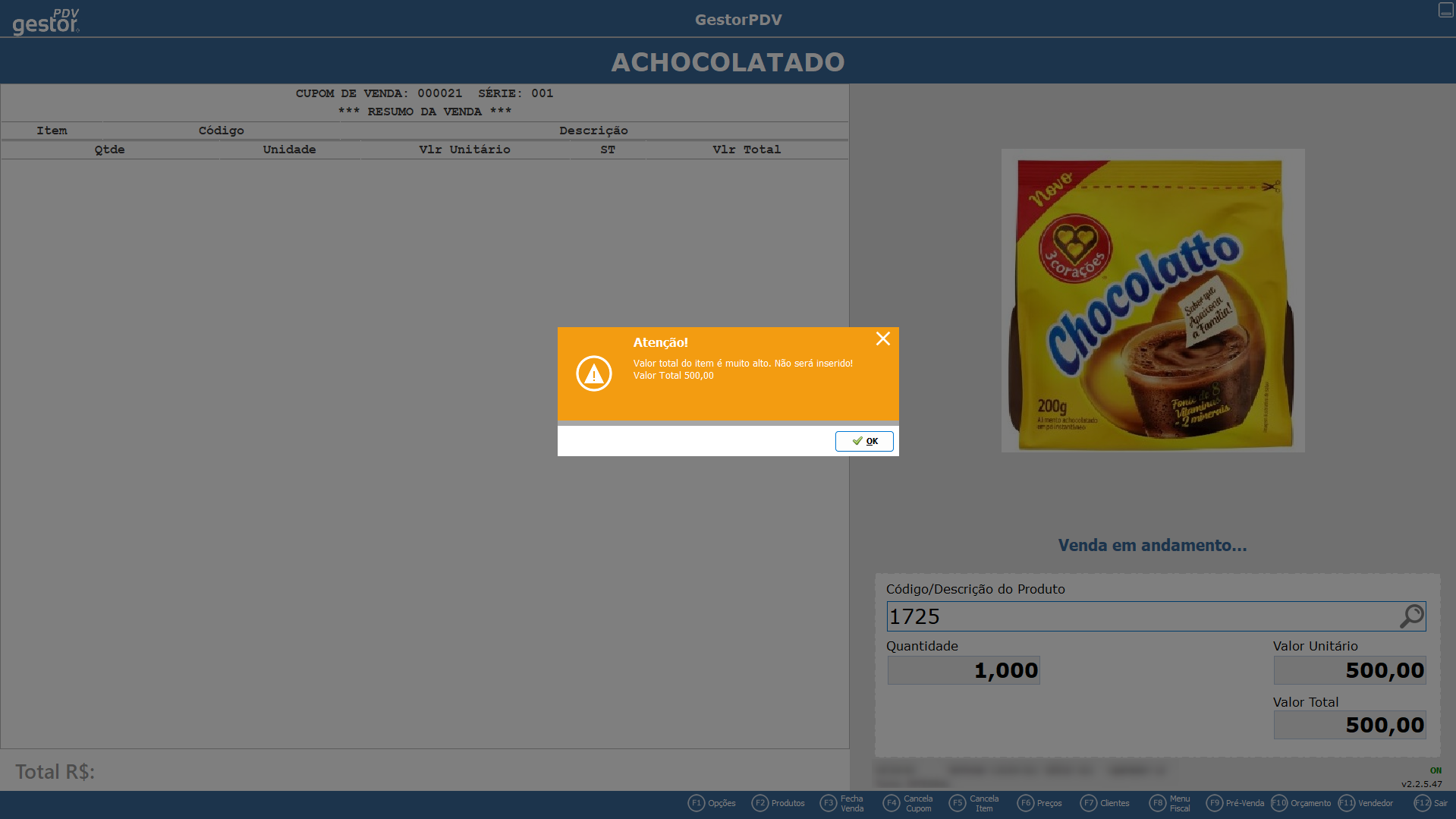The height and width of the screenshot is (819, 1456).
Task: Open F6 Preços
Action: 1039,803
